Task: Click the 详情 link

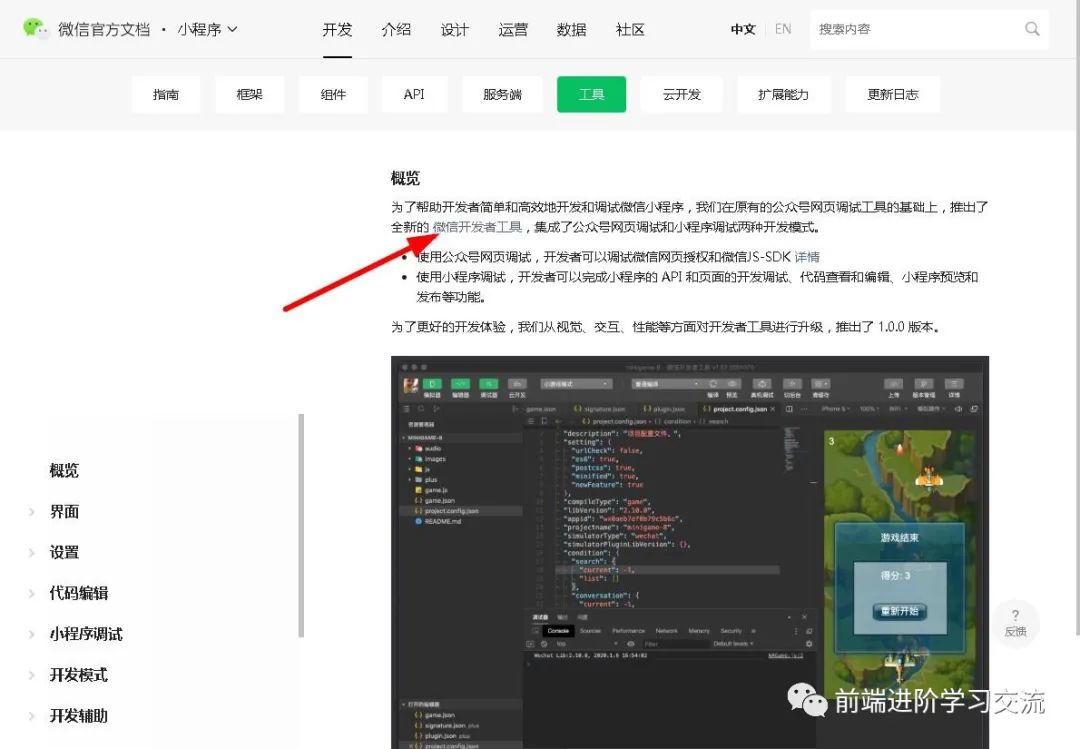Action: click(x=807, y=256)
